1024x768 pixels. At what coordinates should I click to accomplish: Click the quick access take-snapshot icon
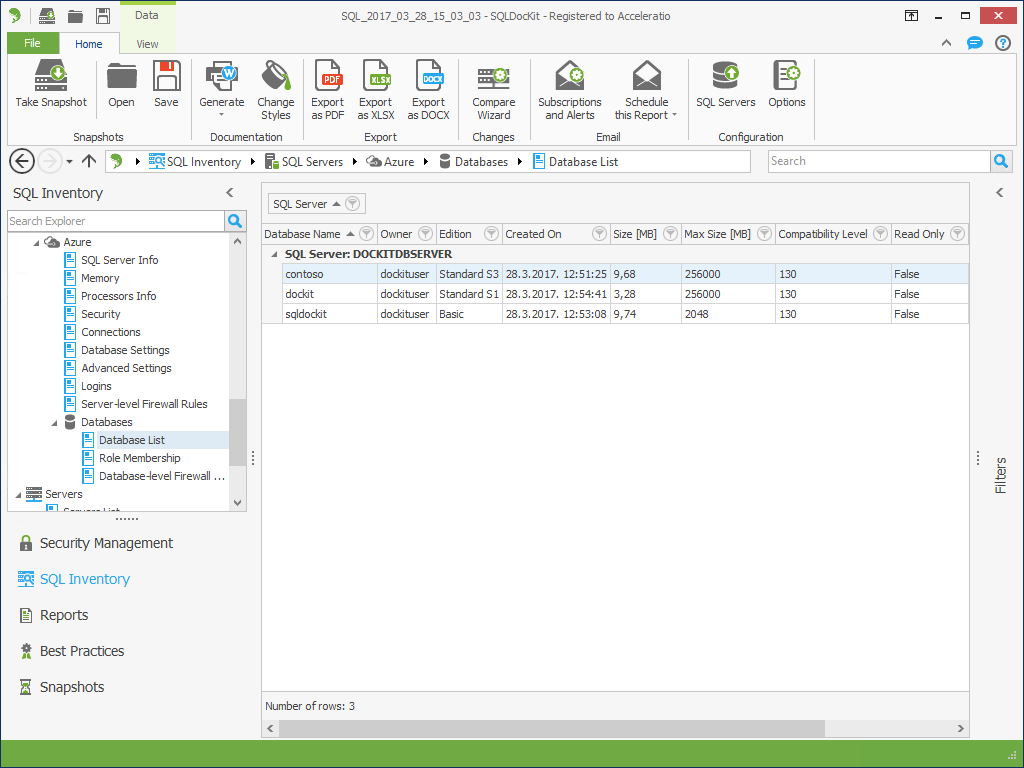click(47, 16)
